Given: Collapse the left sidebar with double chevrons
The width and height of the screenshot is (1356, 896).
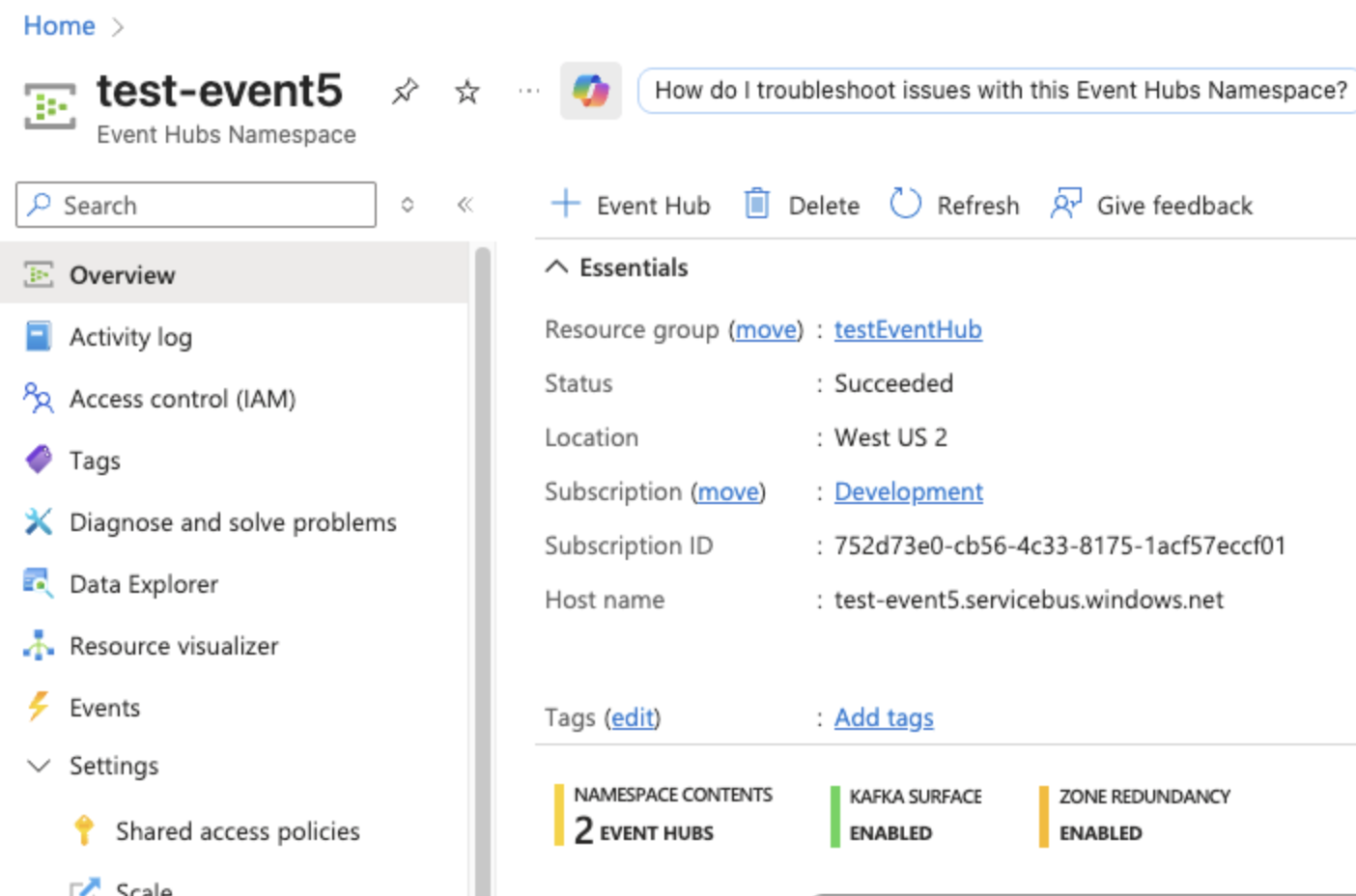Looking at the screenshot, I should point(465,205).
